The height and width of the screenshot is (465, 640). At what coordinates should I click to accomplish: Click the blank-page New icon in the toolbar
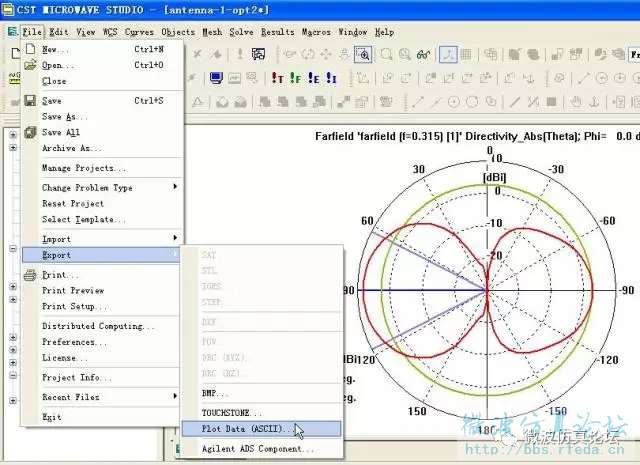(16, 53)
